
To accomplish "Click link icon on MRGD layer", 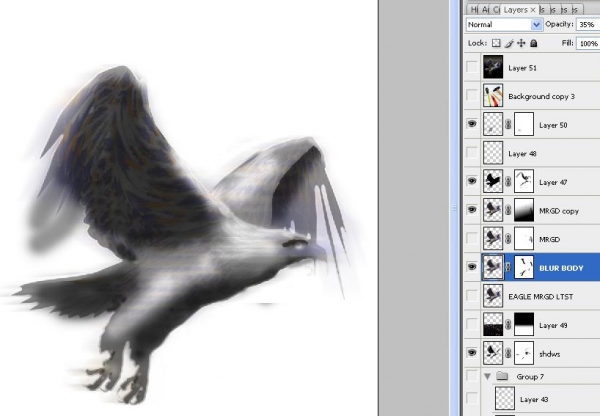I will pyautogui.click(x=508, y=239).
